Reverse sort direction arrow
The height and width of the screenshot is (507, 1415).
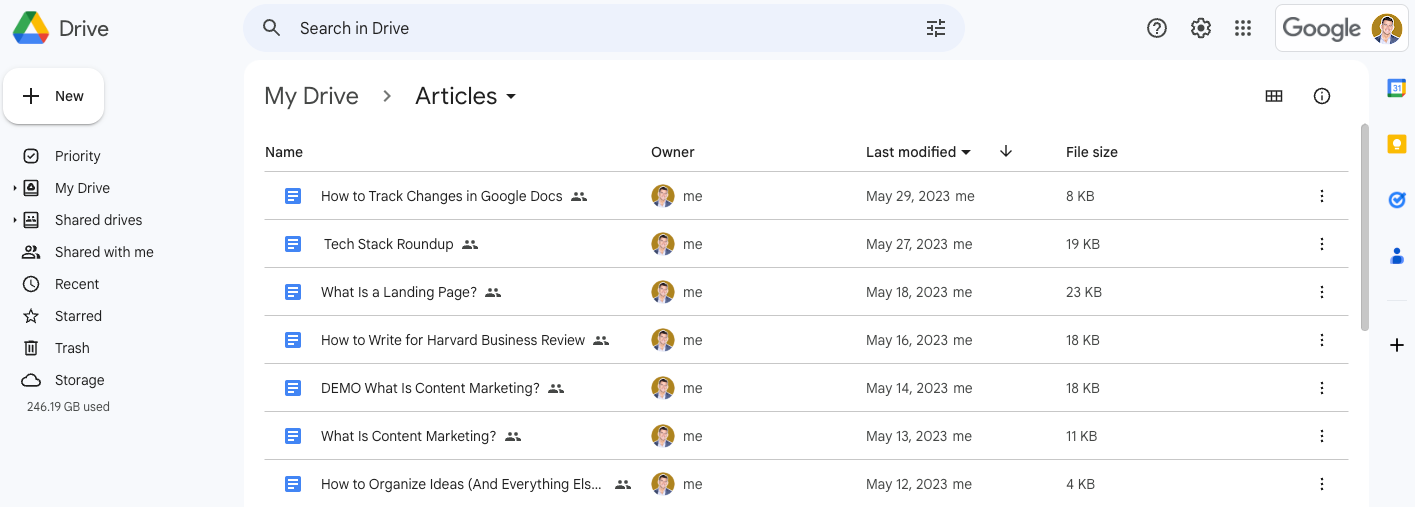pyautogui.click(x=1006, y=152)
